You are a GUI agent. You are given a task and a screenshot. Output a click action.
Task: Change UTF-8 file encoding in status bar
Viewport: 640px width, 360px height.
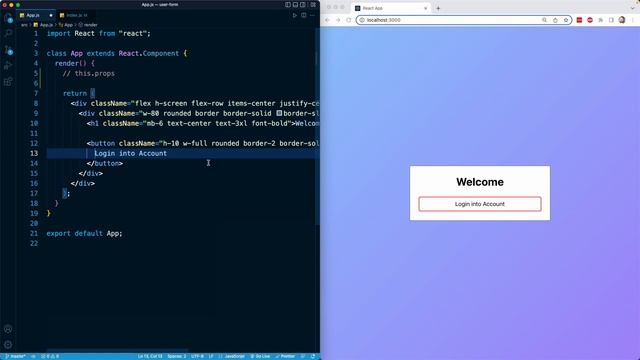pyautogui.click(x=197, y=356)
